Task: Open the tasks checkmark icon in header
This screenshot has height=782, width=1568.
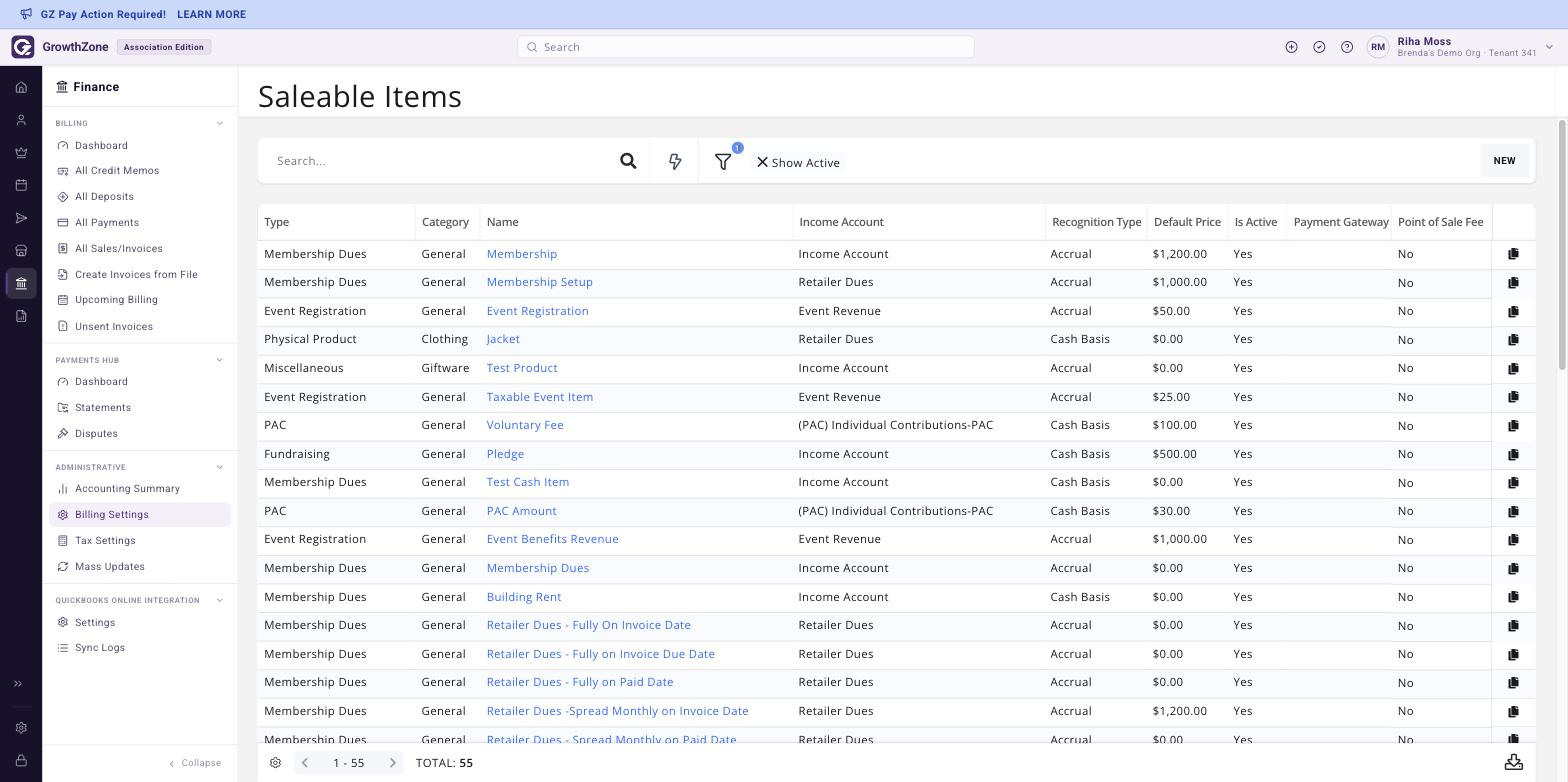Action: click(1319, 47)
